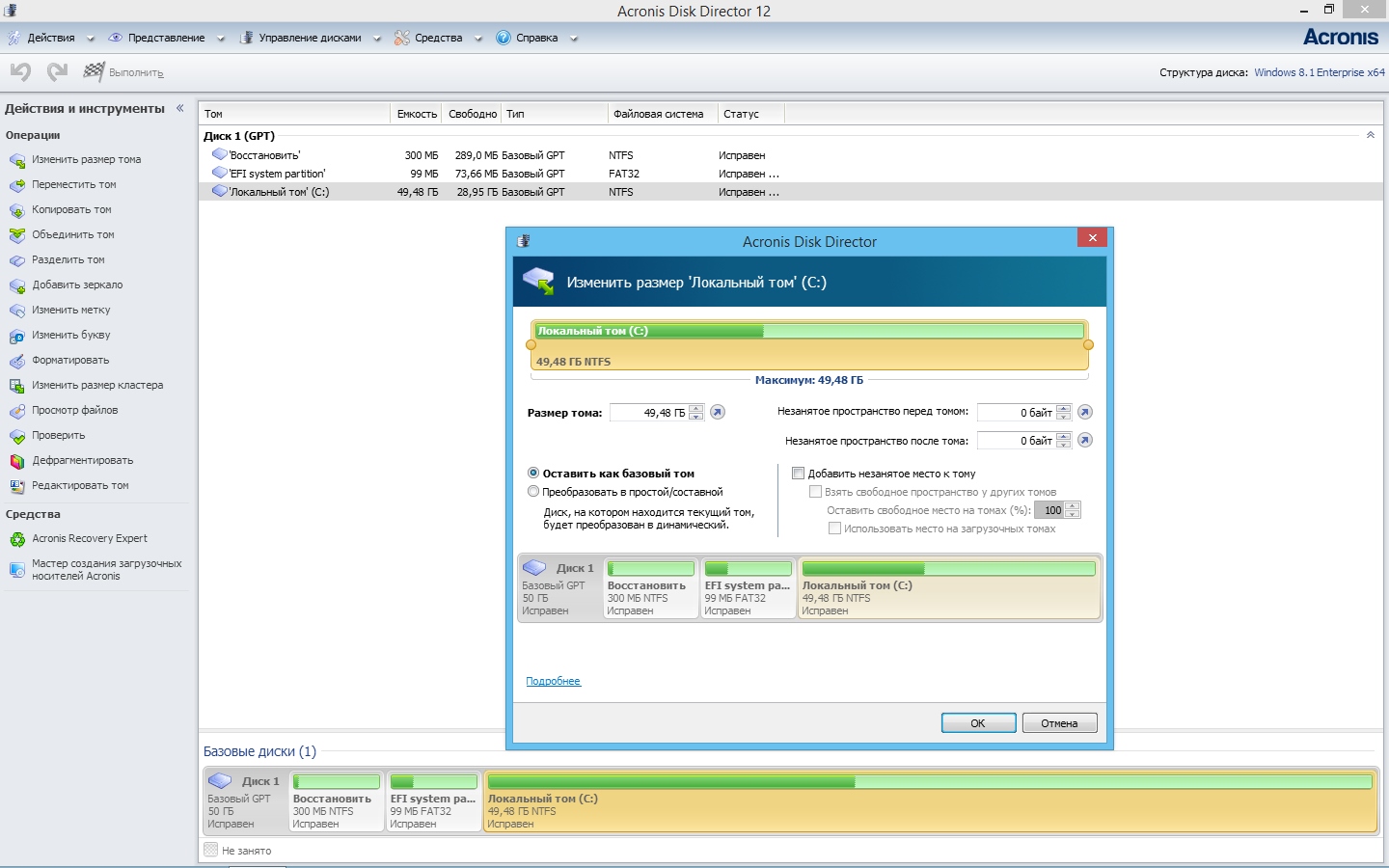Click arrow button for space before volume
Screen dimensions: 1389x868
pyautogui.click(x=1085, y=412)
